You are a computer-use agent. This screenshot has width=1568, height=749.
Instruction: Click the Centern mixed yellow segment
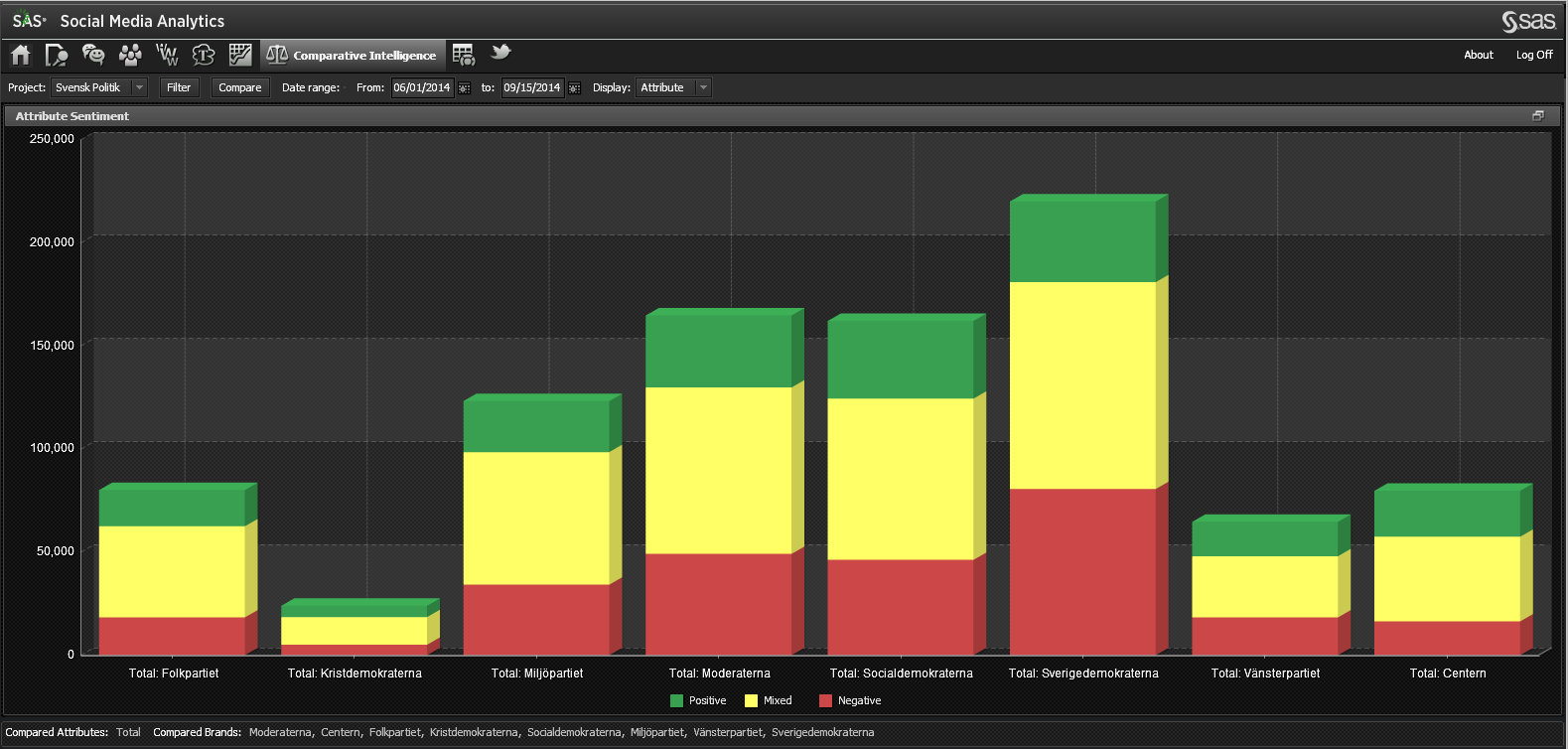pos(1447,579)
